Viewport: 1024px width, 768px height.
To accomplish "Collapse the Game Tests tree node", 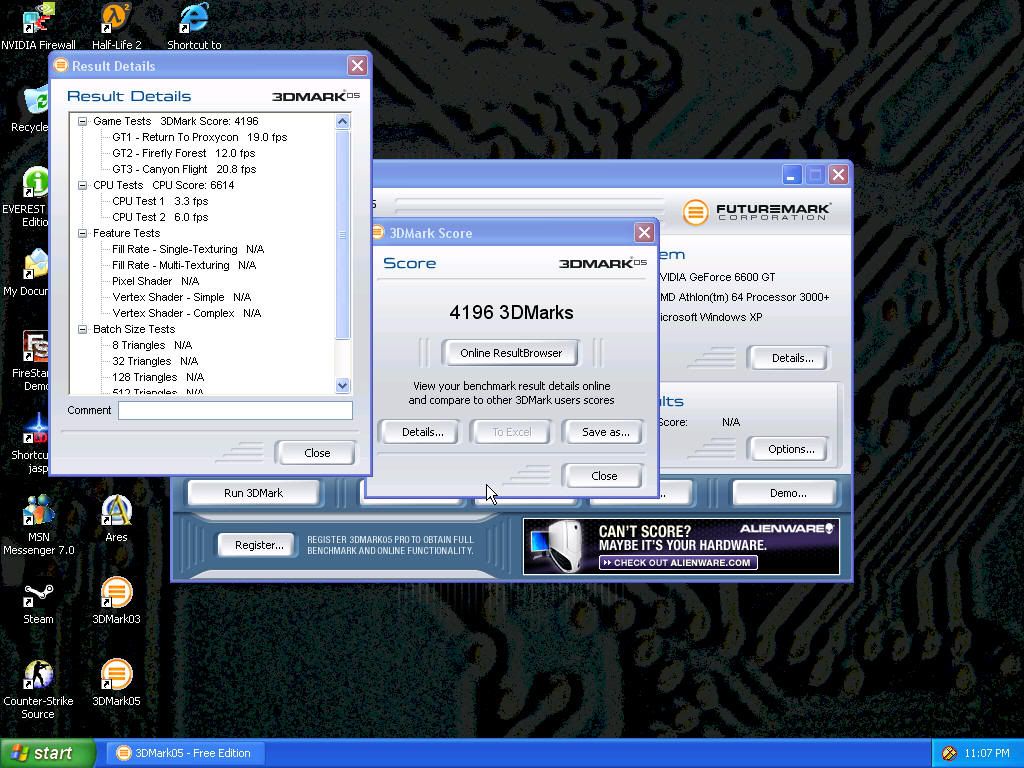I will [84, 121].
